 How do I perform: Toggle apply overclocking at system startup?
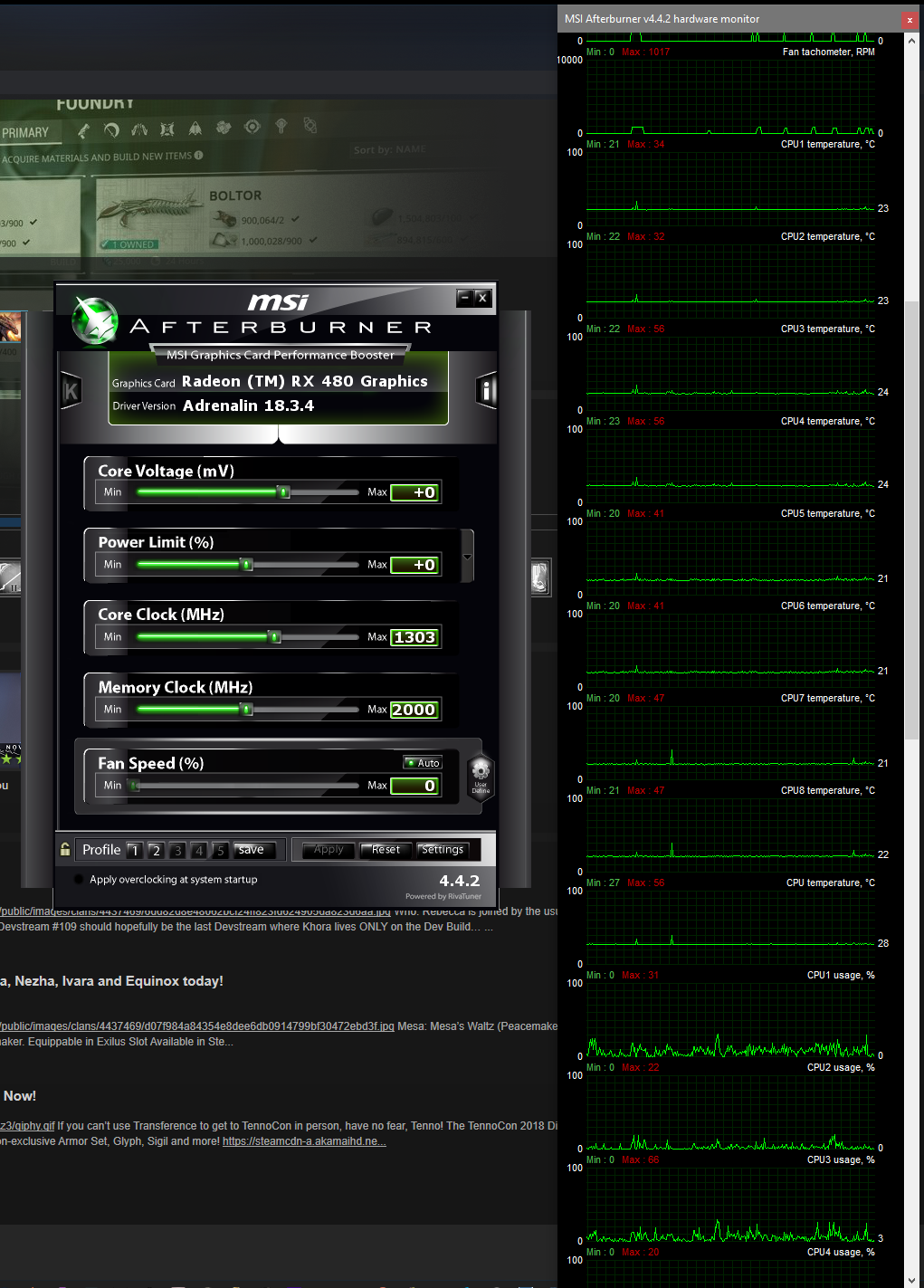(x=80, y=879)
